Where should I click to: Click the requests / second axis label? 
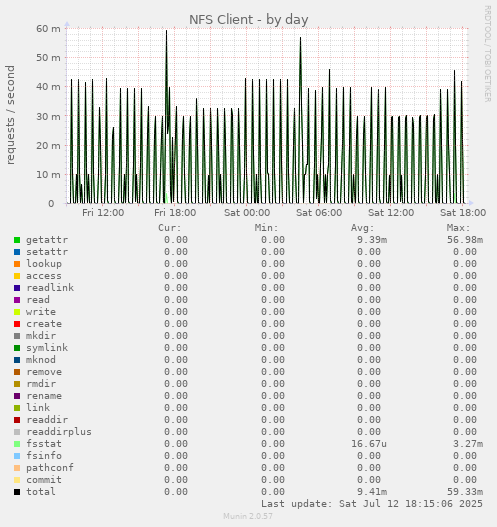click(10, 115)
